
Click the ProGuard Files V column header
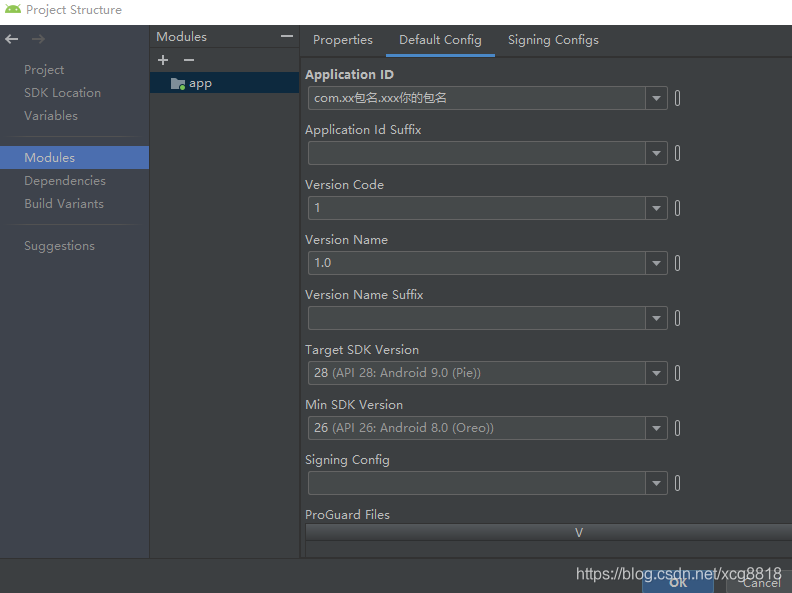pos(549,532)
